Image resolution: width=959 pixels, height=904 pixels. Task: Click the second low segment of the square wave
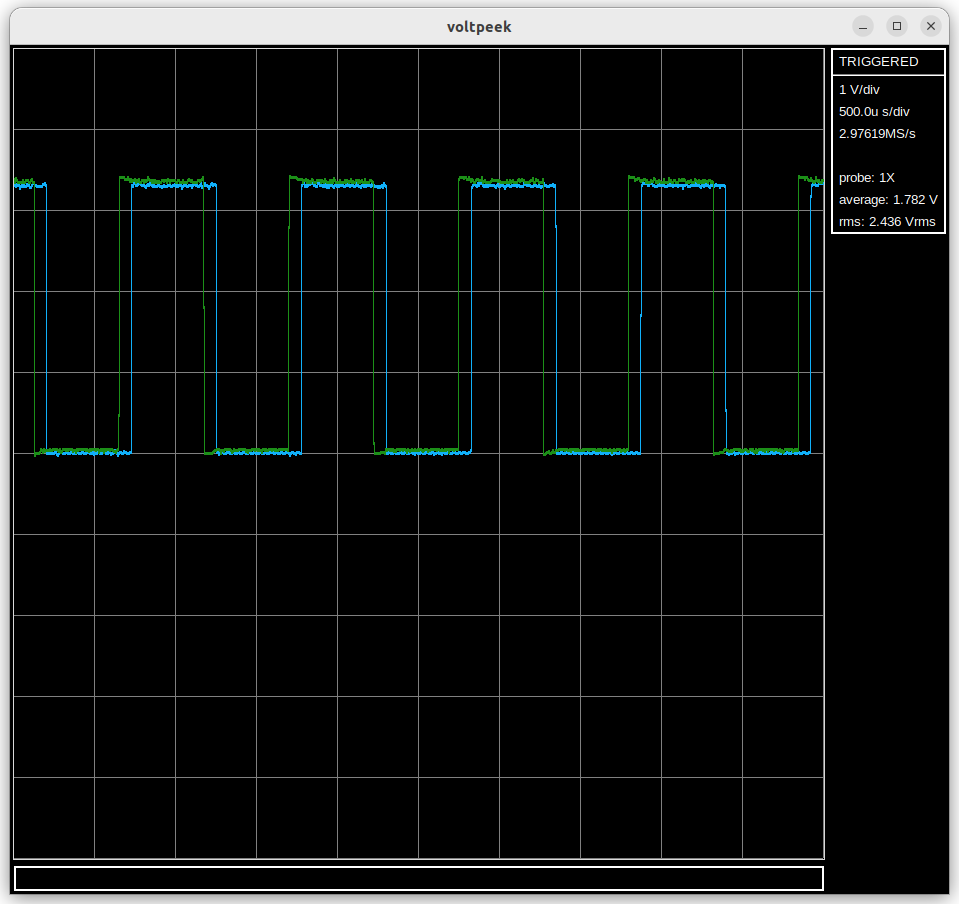tap(252, 452)
